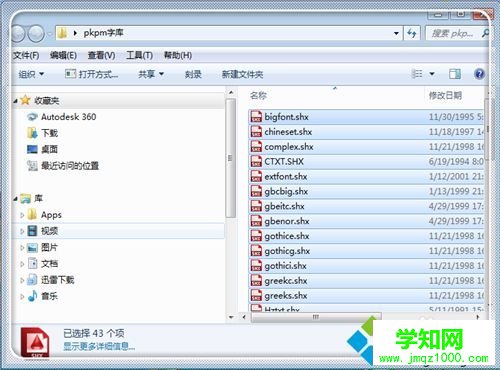The height and width of the screenshot is (370, 500).
Task: Click the extfont.shx file icon
Action: [x=256, y=176]
